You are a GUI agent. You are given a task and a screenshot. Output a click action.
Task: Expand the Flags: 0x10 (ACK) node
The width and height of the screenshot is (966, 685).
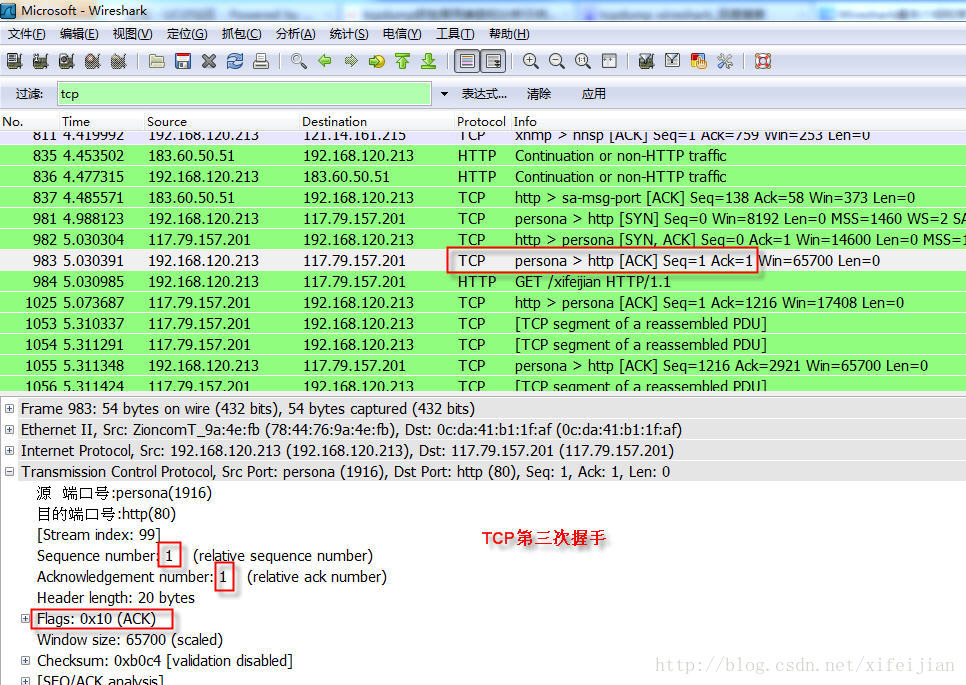[x=25, y=618]
